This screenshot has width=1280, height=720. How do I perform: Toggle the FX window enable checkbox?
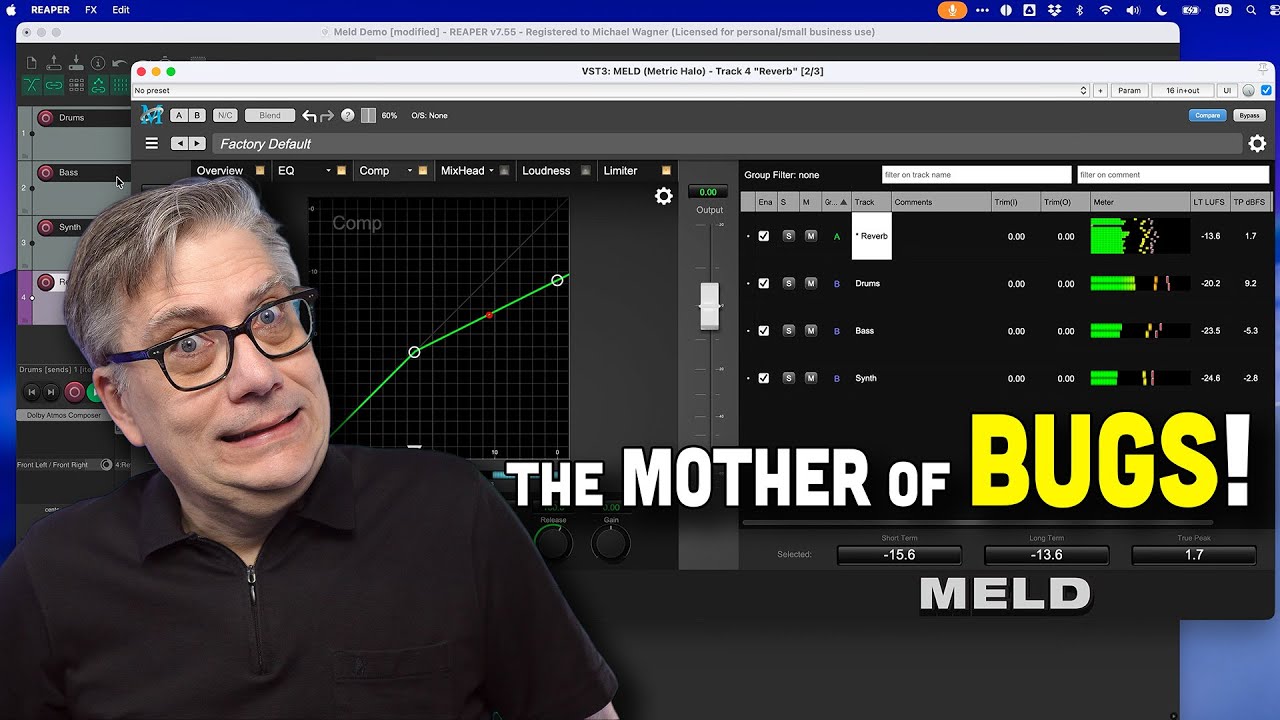point(1266,91)
